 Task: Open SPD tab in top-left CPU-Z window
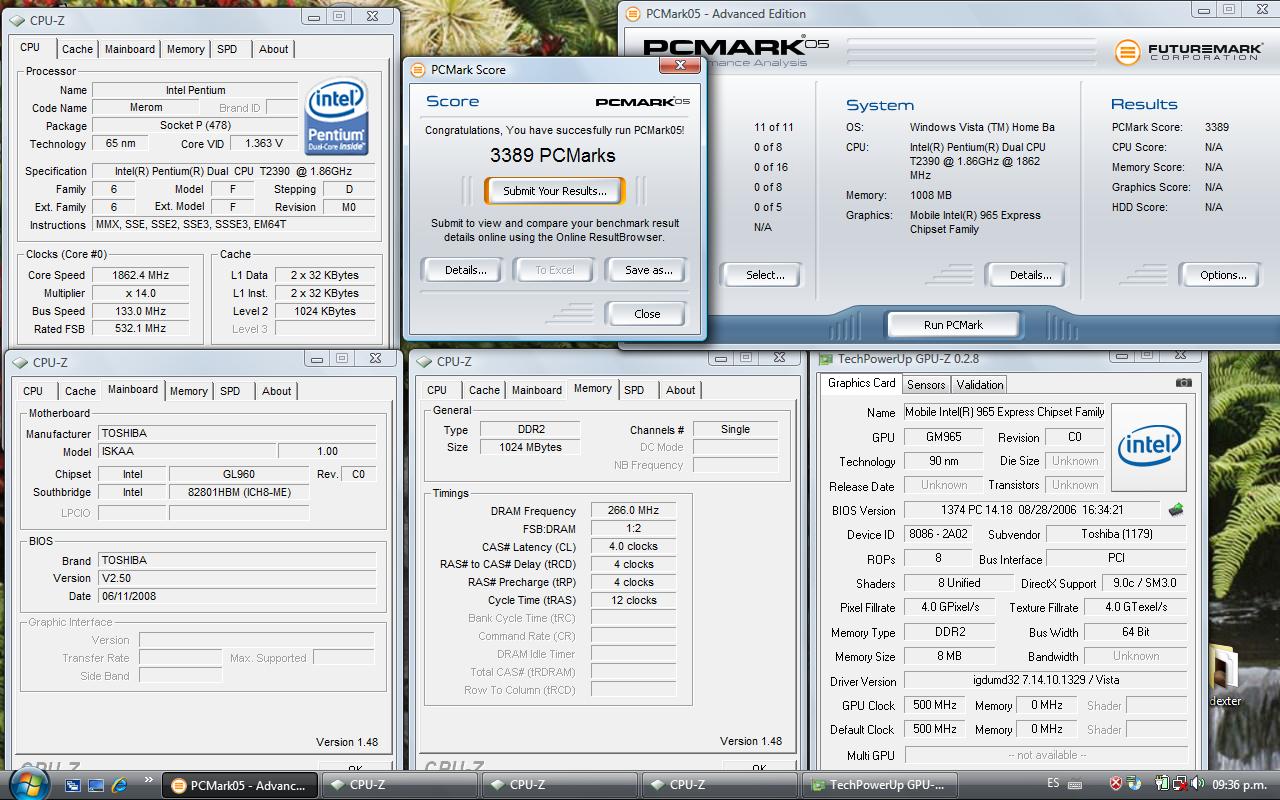point(227,49)
